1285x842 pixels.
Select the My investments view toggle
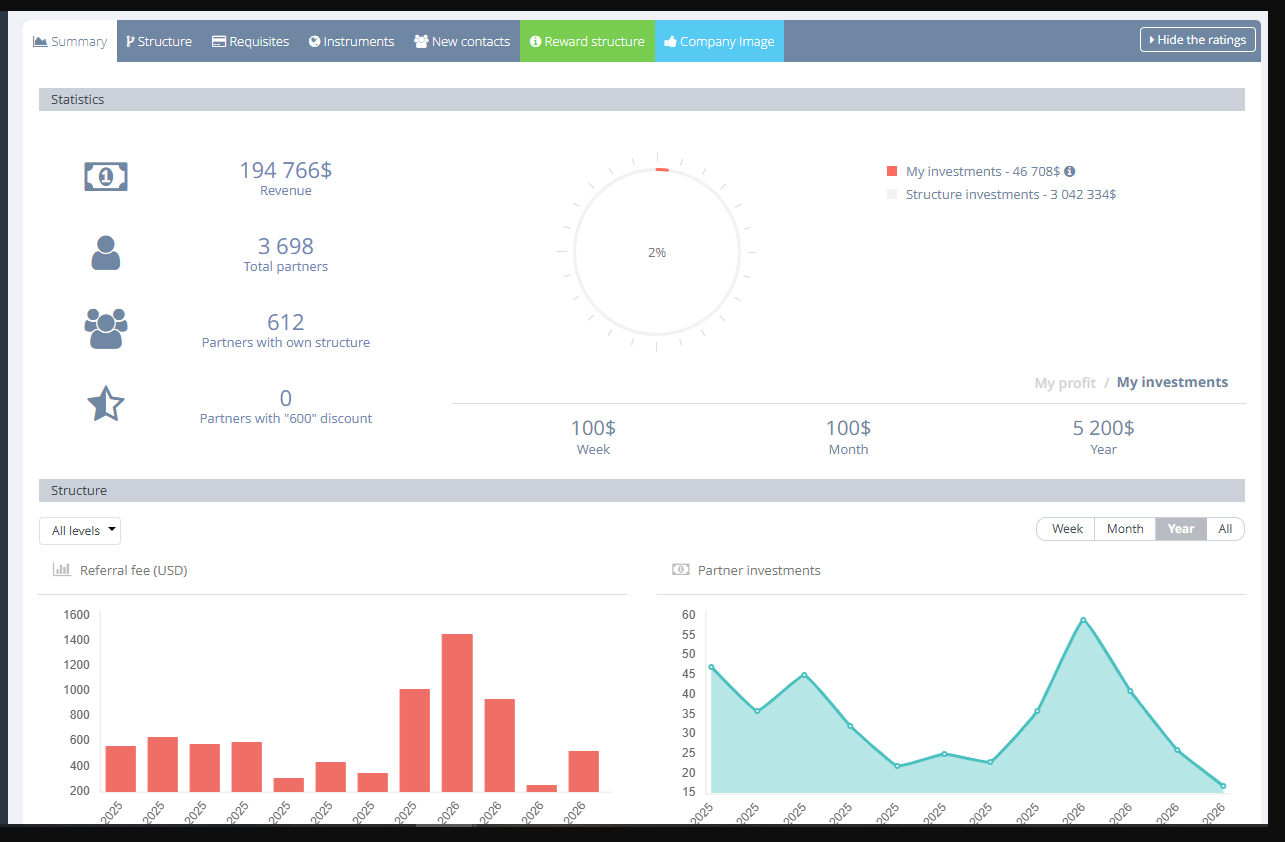pyautogui.click(x=1172, y=382)
